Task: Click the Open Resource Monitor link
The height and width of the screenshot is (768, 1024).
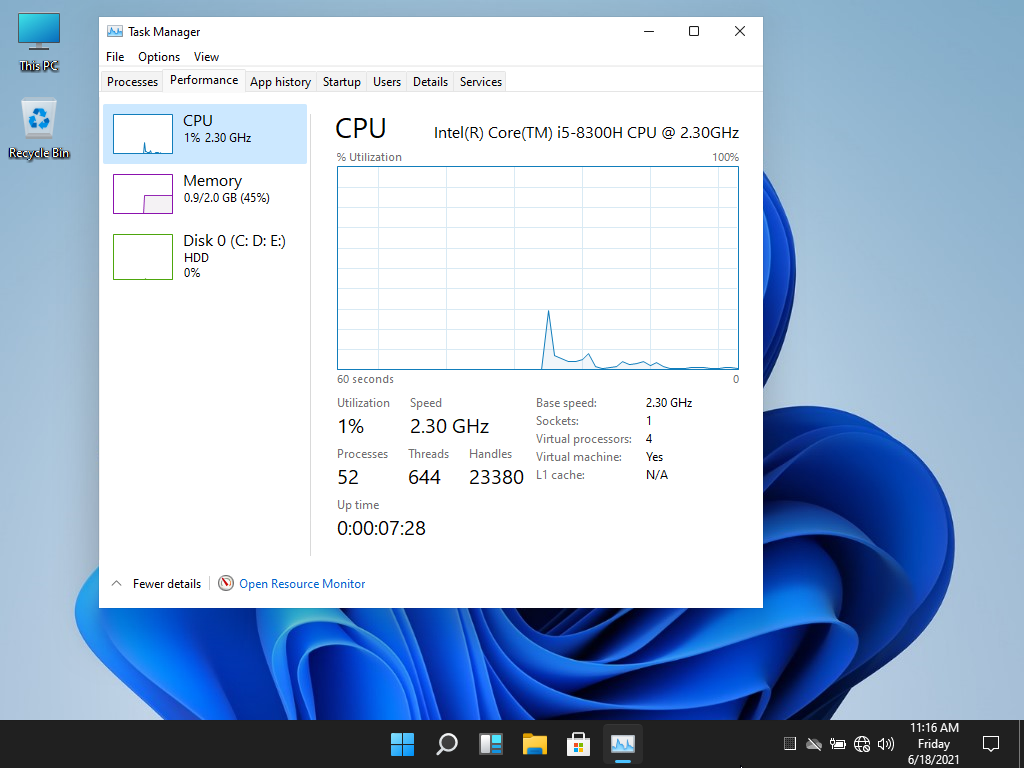Action: [x=302, y=584]
